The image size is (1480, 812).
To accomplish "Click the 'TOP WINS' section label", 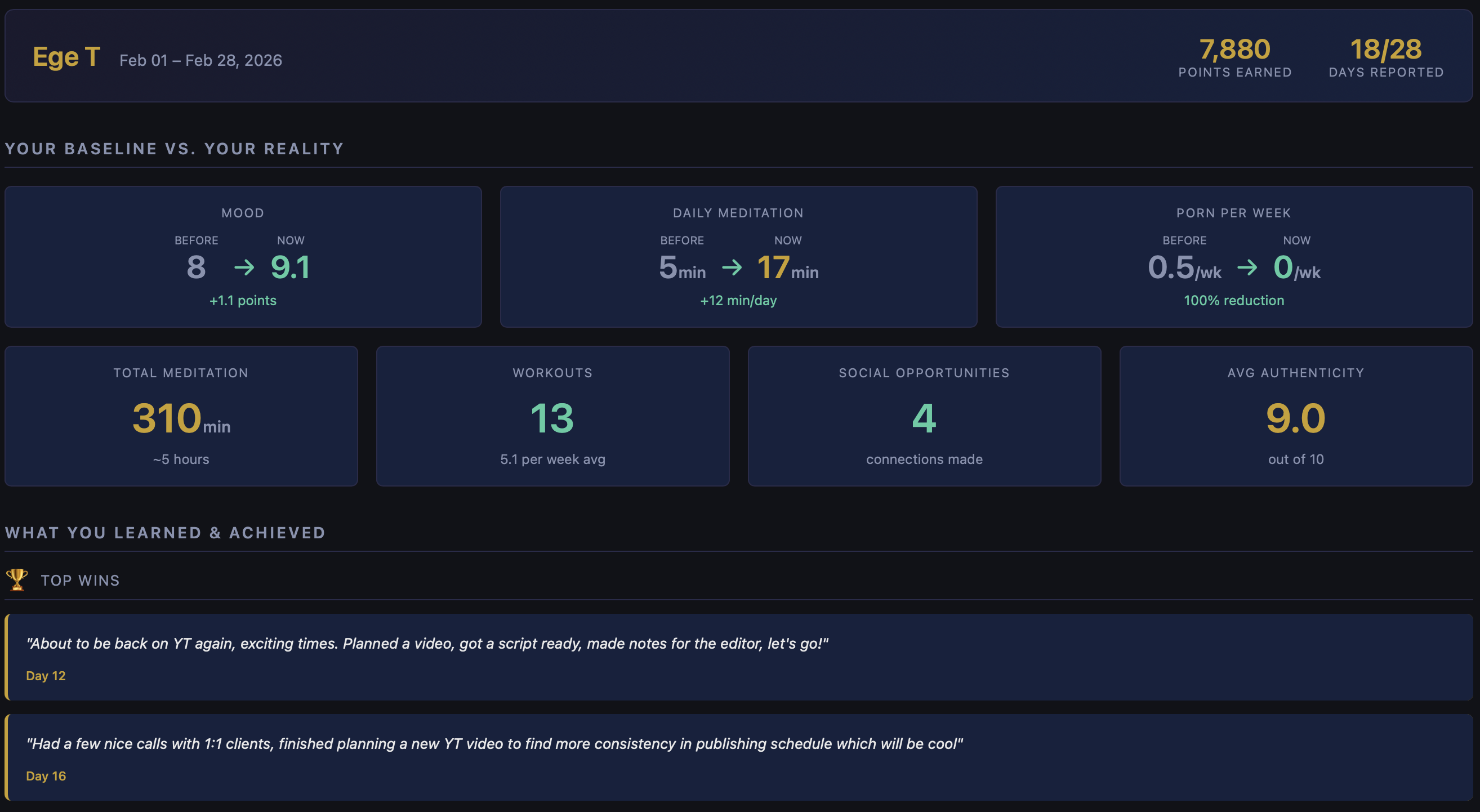I will point(81,581).
